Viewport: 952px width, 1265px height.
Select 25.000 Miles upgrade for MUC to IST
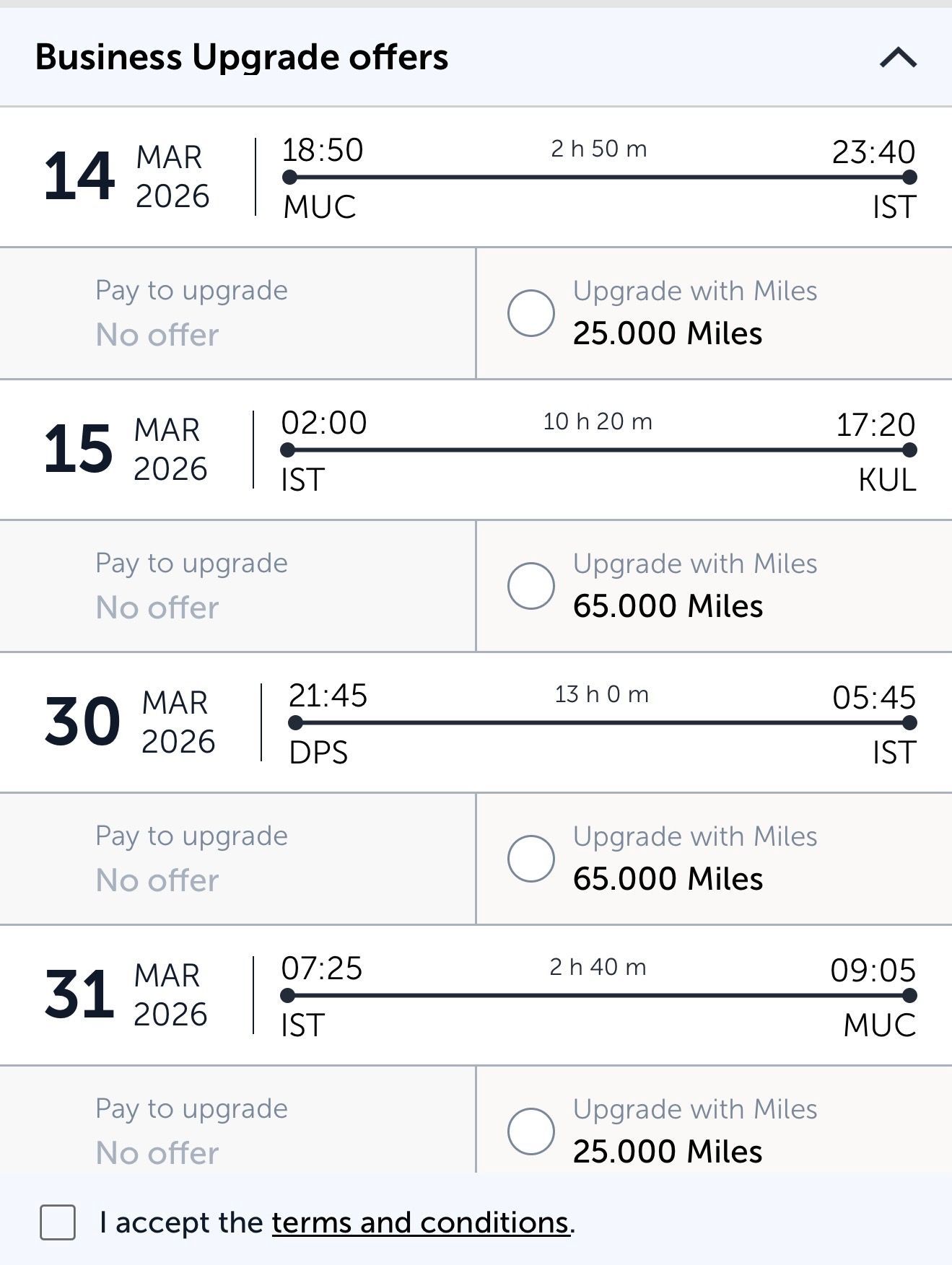click(530, 313)
